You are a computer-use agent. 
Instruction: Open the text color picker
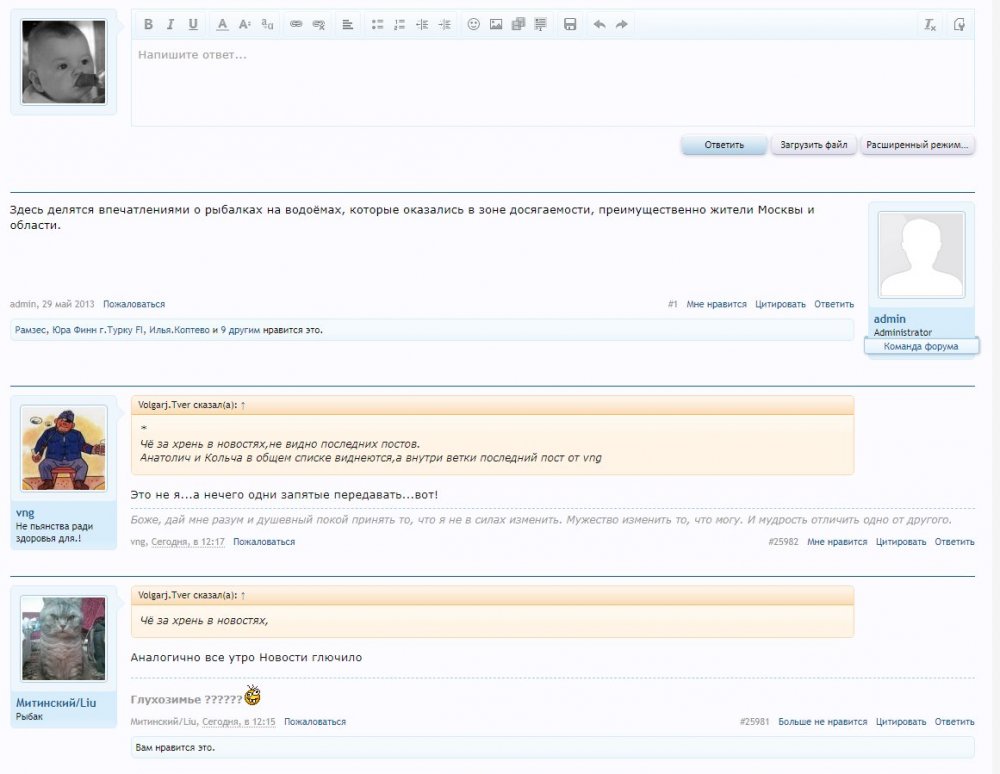[222, 24]
